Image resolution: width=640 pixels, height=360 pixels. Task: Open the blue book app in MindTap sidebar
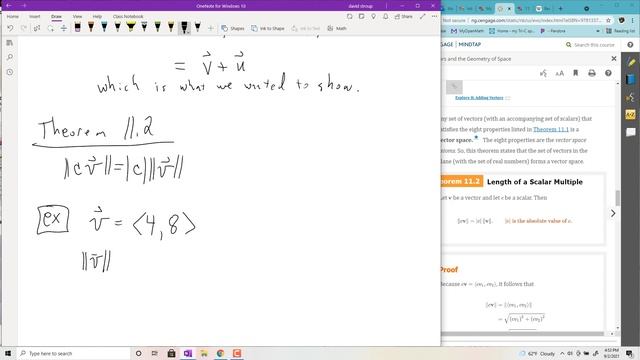(x=631, y=79)
